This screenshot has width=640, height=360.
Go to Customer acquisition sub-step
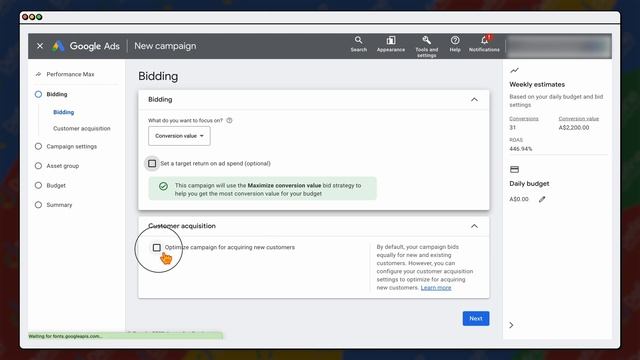click(x=82, y=129)
